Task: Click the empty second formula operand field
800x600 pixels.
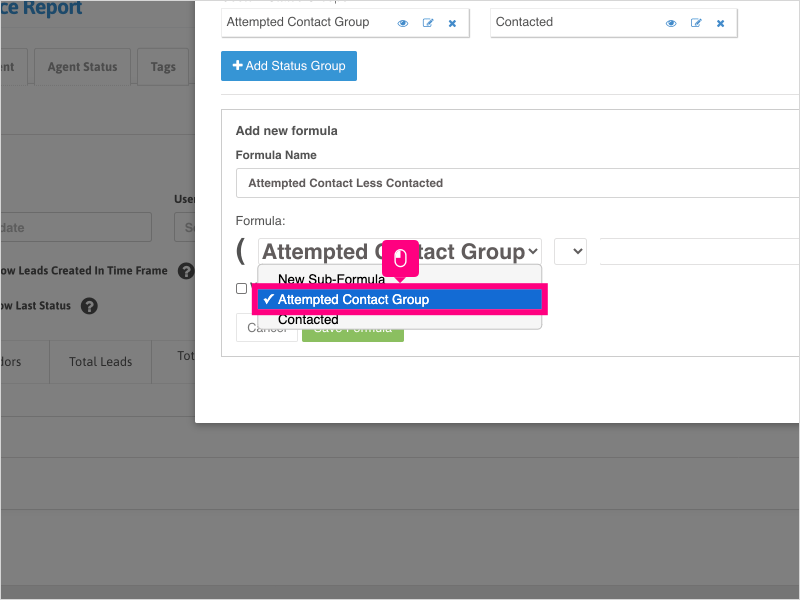Action: click(699, 252)
